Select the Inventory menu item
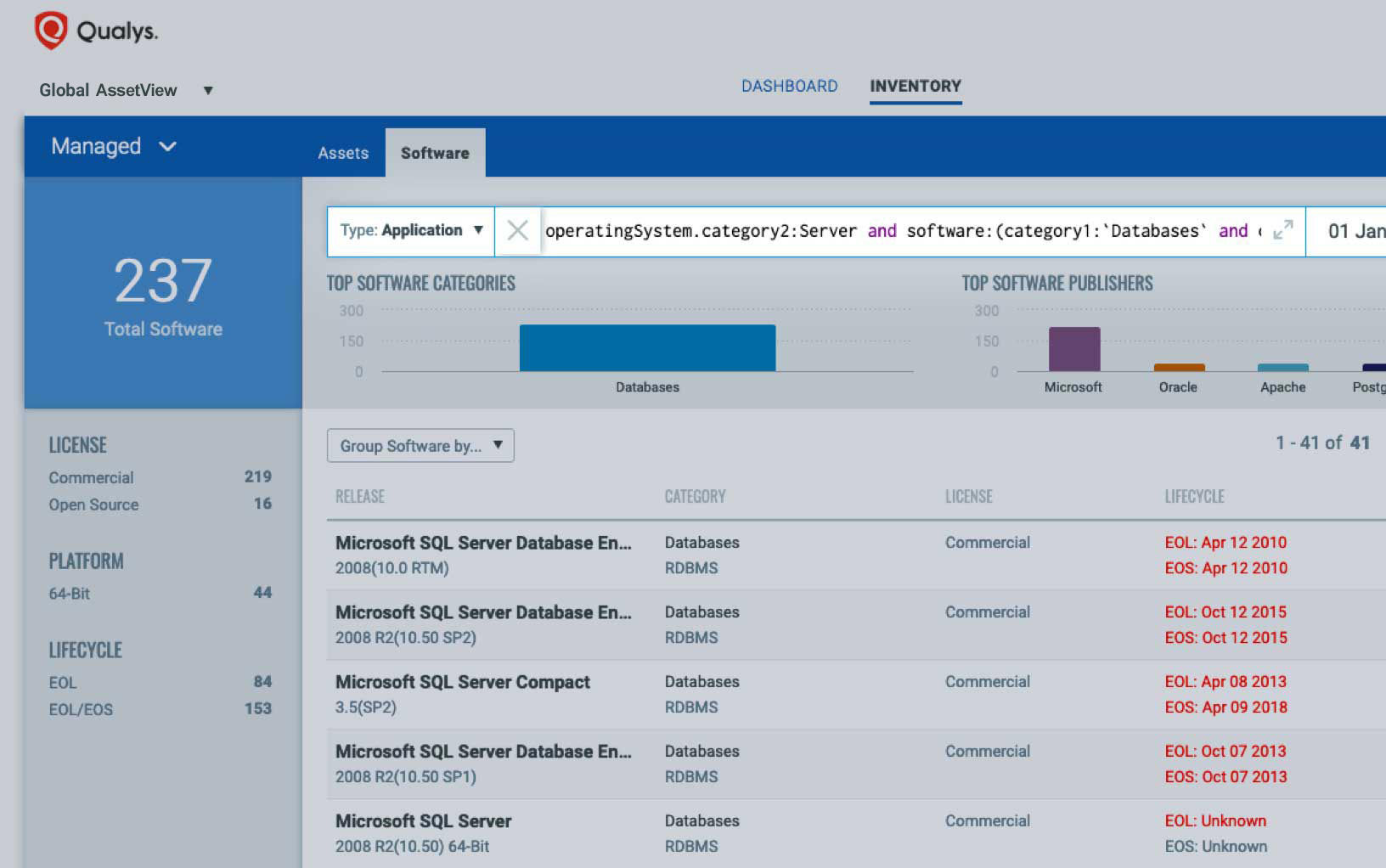The image size is (1386, 868). [x=915, y=86]
